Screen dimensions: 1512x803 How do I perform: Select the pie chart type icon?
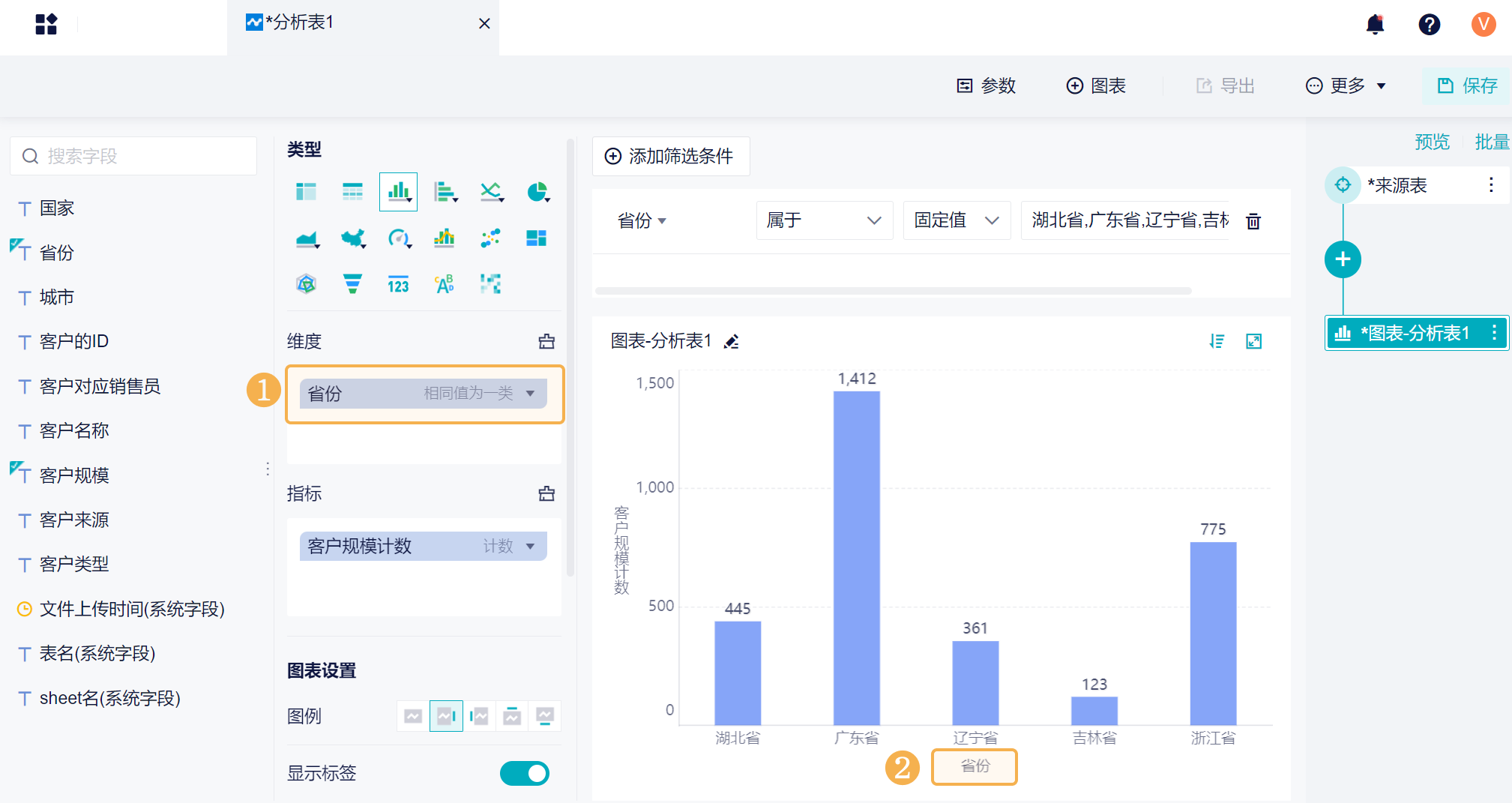click(537, 192)
